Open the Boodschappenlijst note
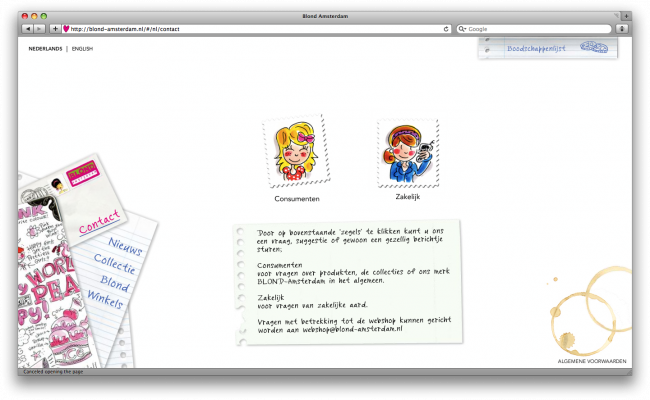The image size is (650, 400). click(548, 48)
